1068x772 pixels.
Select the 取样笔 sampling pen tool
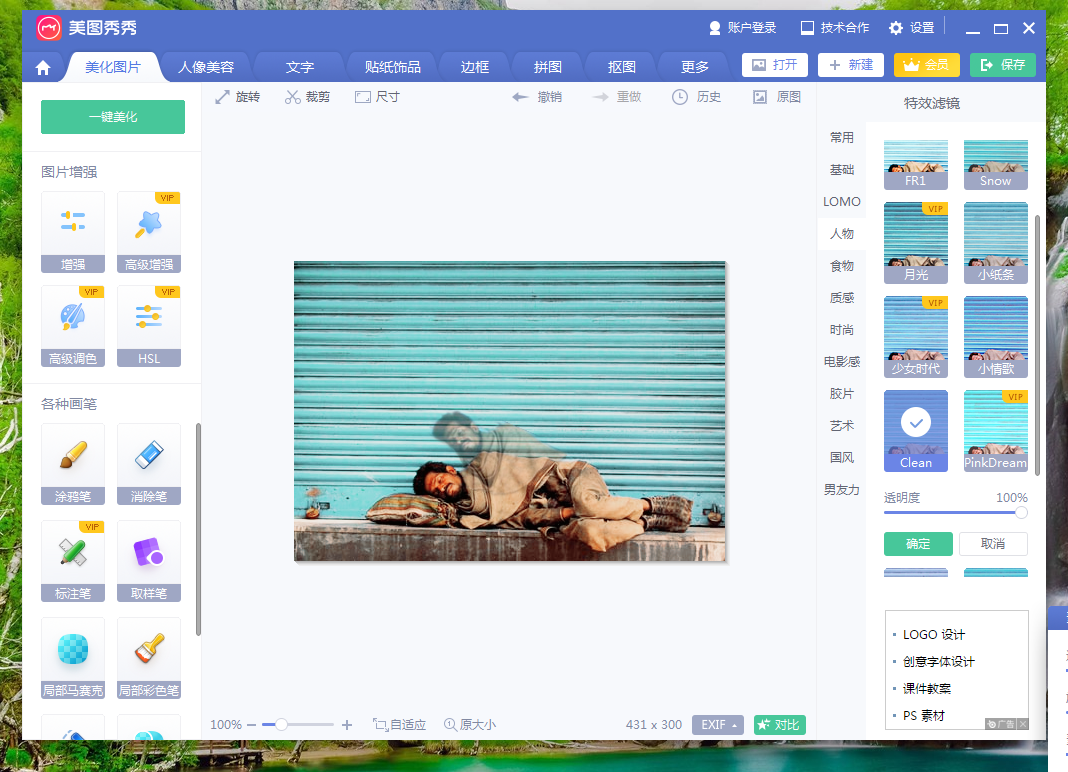click(x=148, y=562)
